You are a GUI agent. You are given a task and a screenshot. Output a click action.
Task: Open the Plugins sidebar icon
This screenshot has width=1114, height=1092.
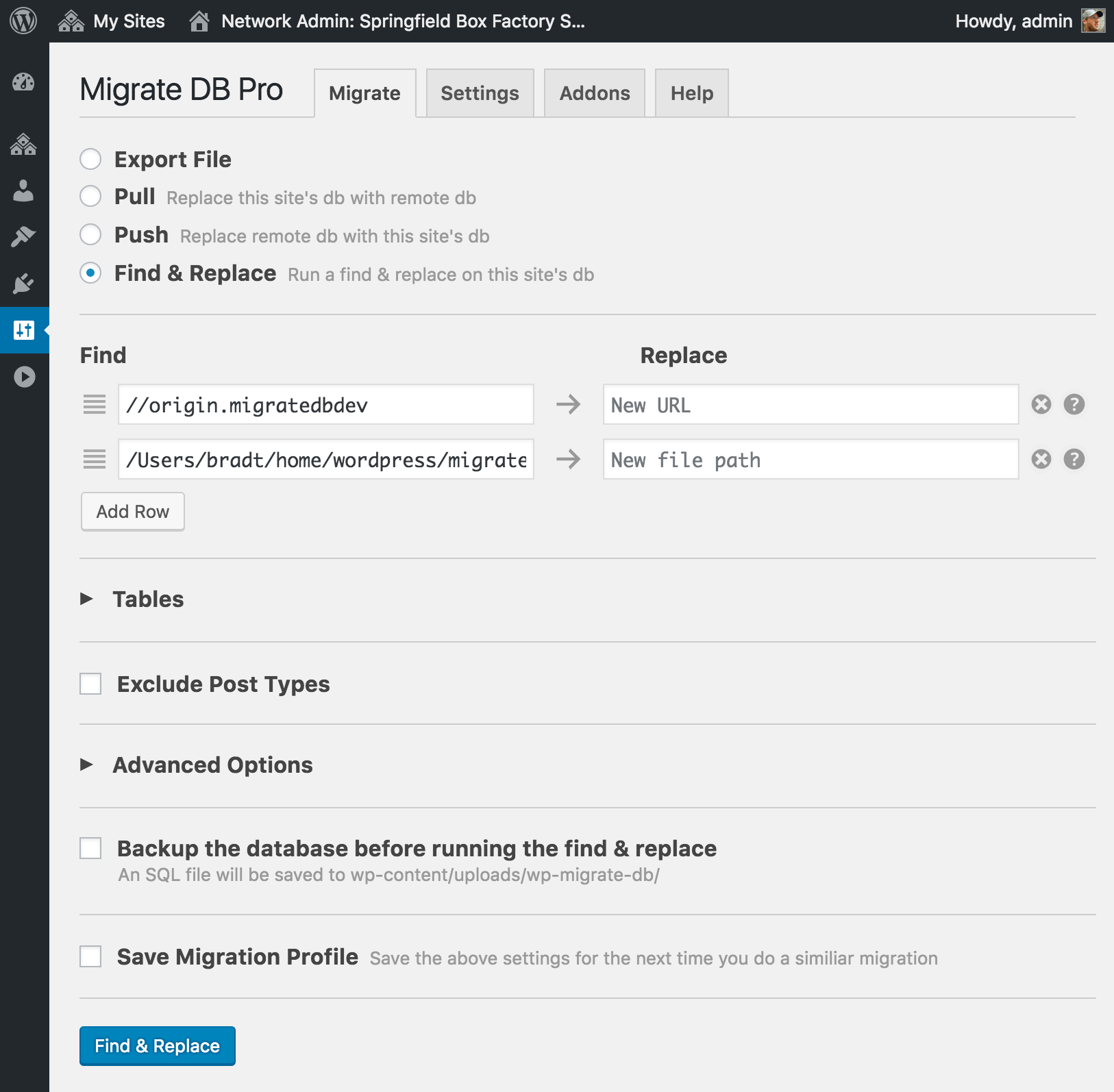(x=23, y=284)
